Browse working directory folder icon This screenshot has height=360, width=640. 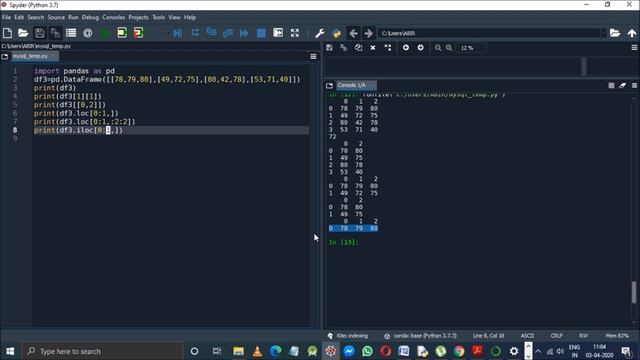coord(615,33)
